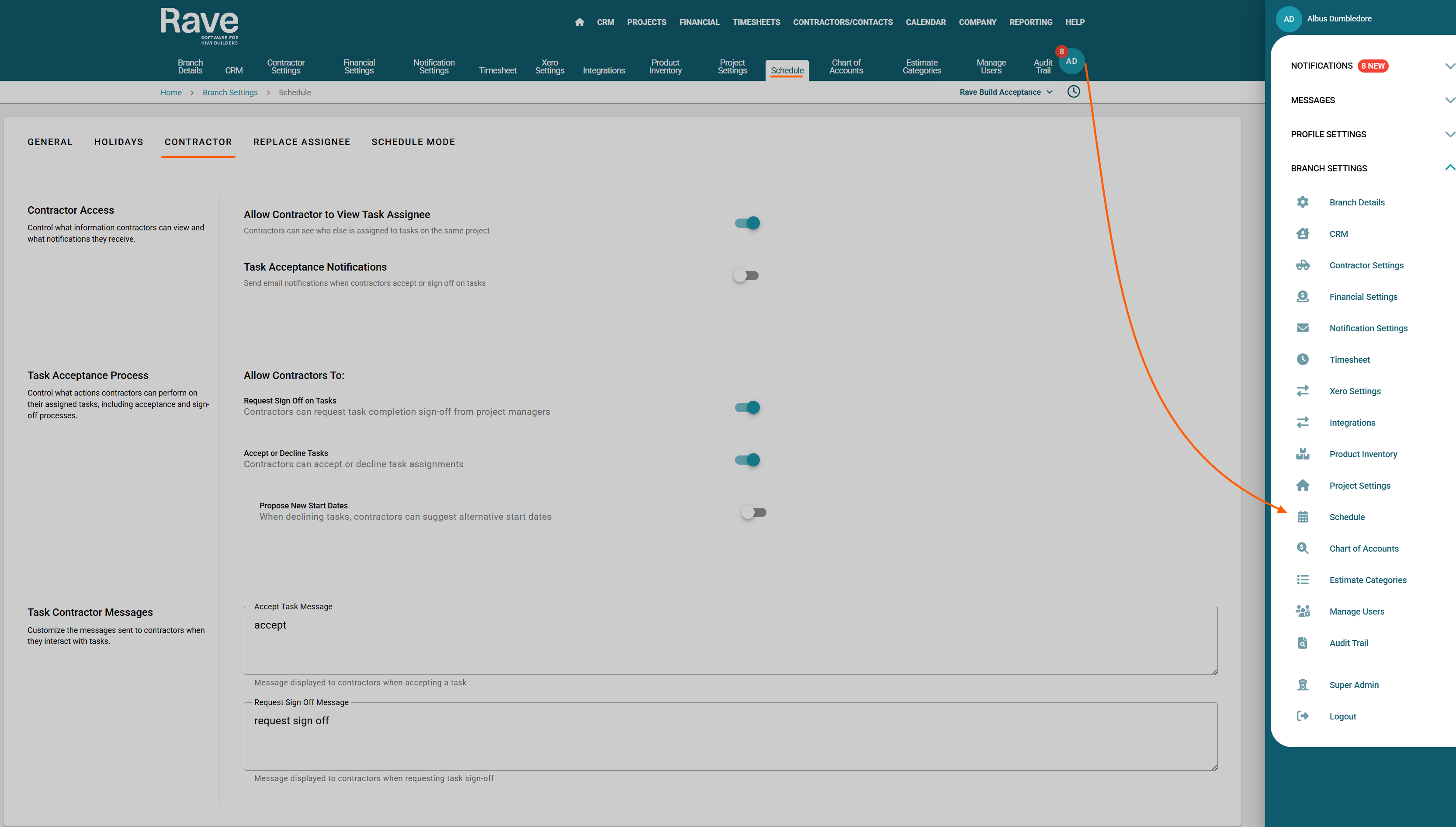This screenshot has height=827, width=1456.
Task: Click the Manage Users people icon
Action: pos(1303,611)
